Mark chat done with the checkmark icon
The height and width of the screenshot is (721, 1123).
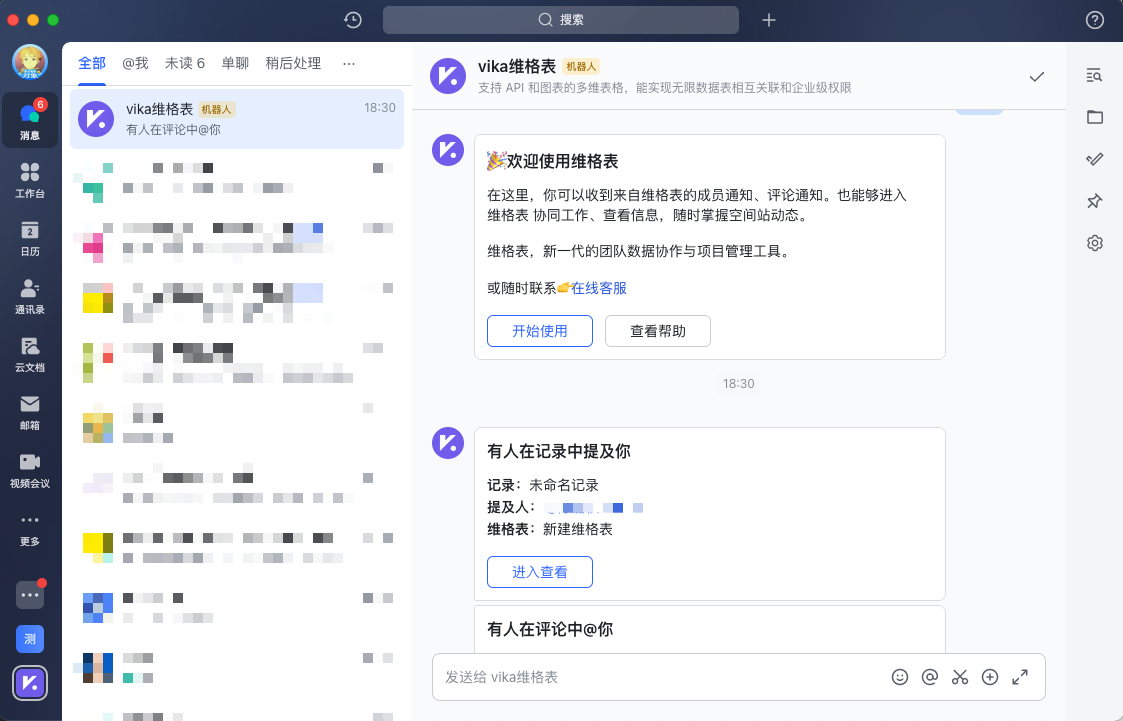click(x=1037, y=76)
